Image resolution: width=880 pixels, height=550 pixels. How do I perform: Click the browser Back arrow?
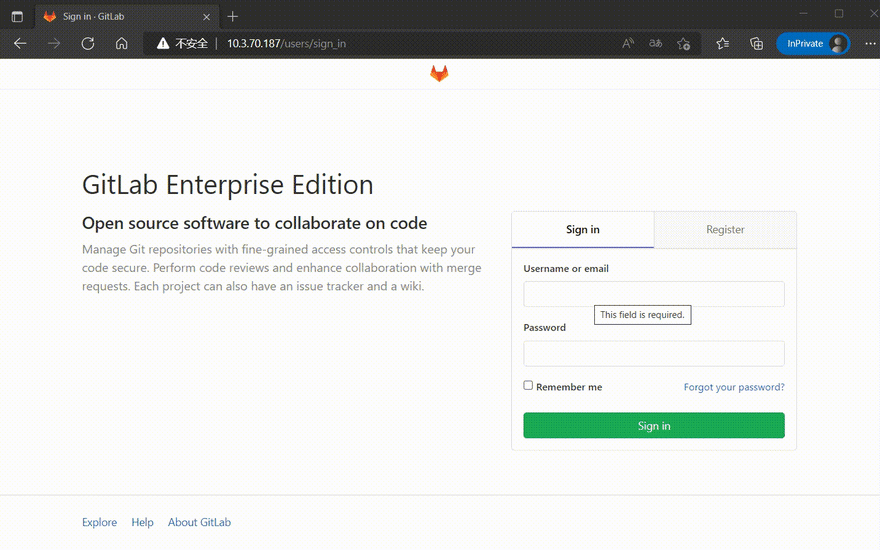[20, 43]
